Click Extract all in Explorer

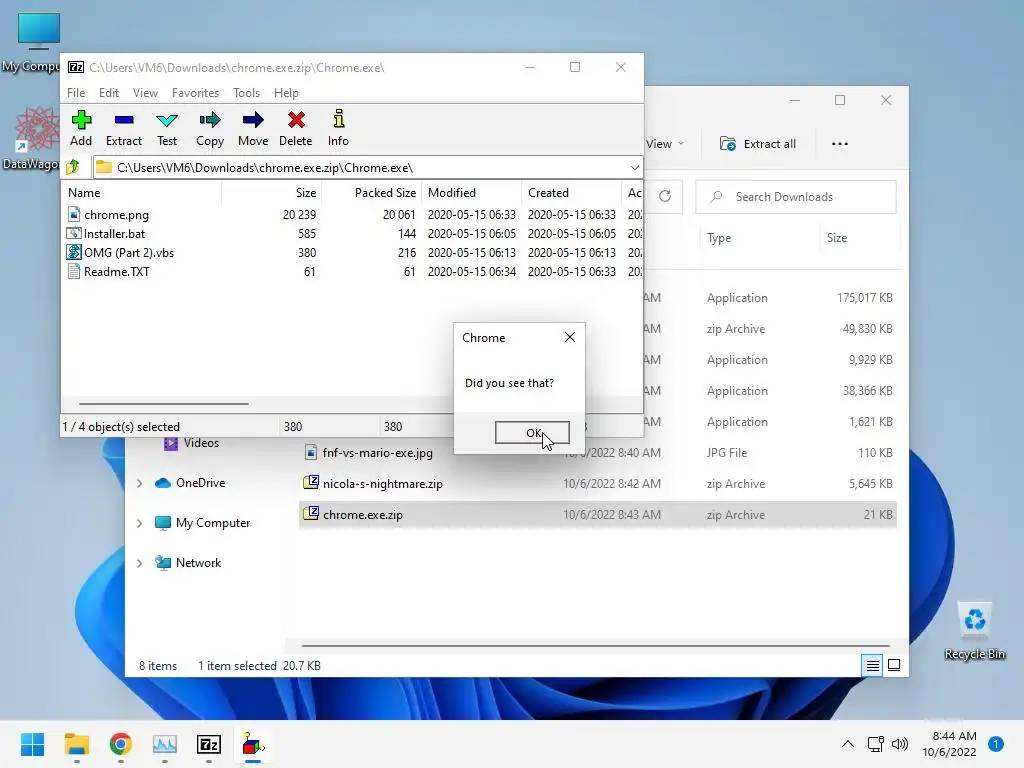pos(758,144)
